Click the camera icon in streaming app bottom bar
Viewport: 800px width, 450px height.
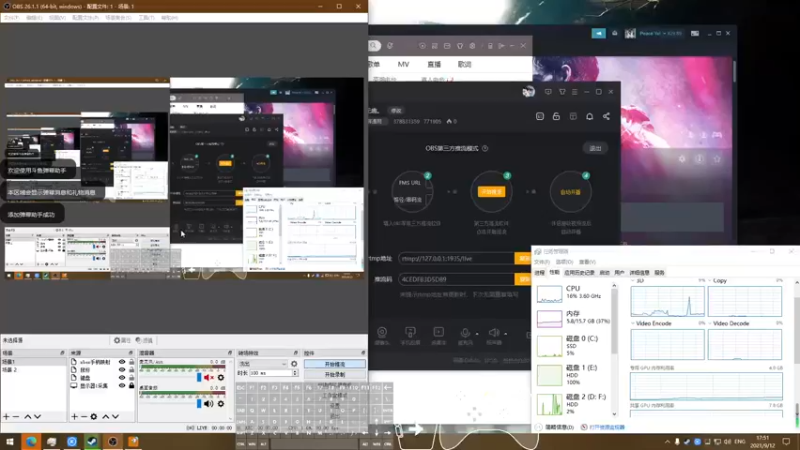coord(382,332)
